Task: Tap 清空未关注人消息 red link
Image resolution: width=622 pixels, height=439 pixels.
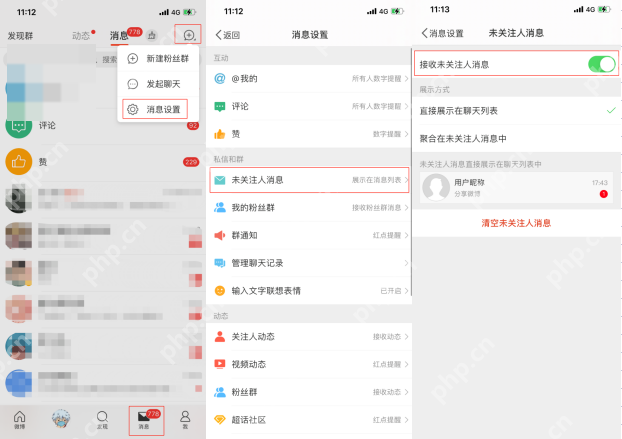Action: (x=516, y=223)
